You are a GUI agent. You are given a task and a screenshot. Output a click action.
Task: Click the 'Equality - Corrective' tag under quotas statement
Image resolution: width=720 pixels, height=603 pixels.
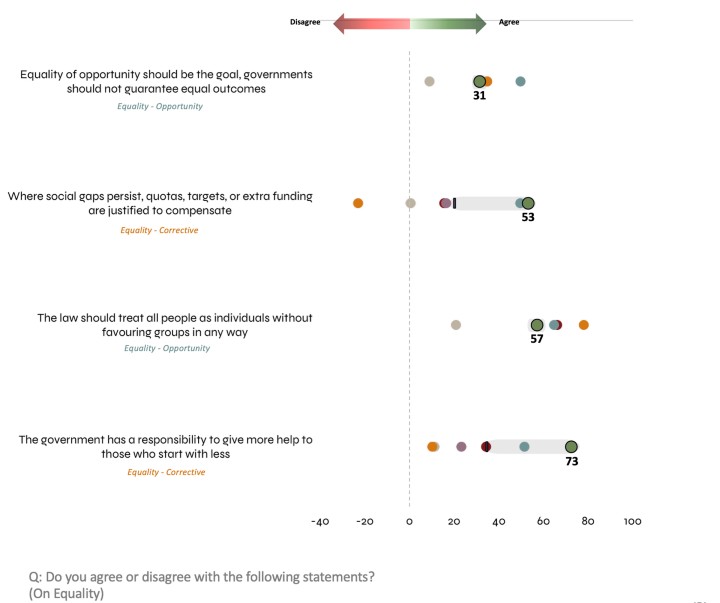pos(159,230)
